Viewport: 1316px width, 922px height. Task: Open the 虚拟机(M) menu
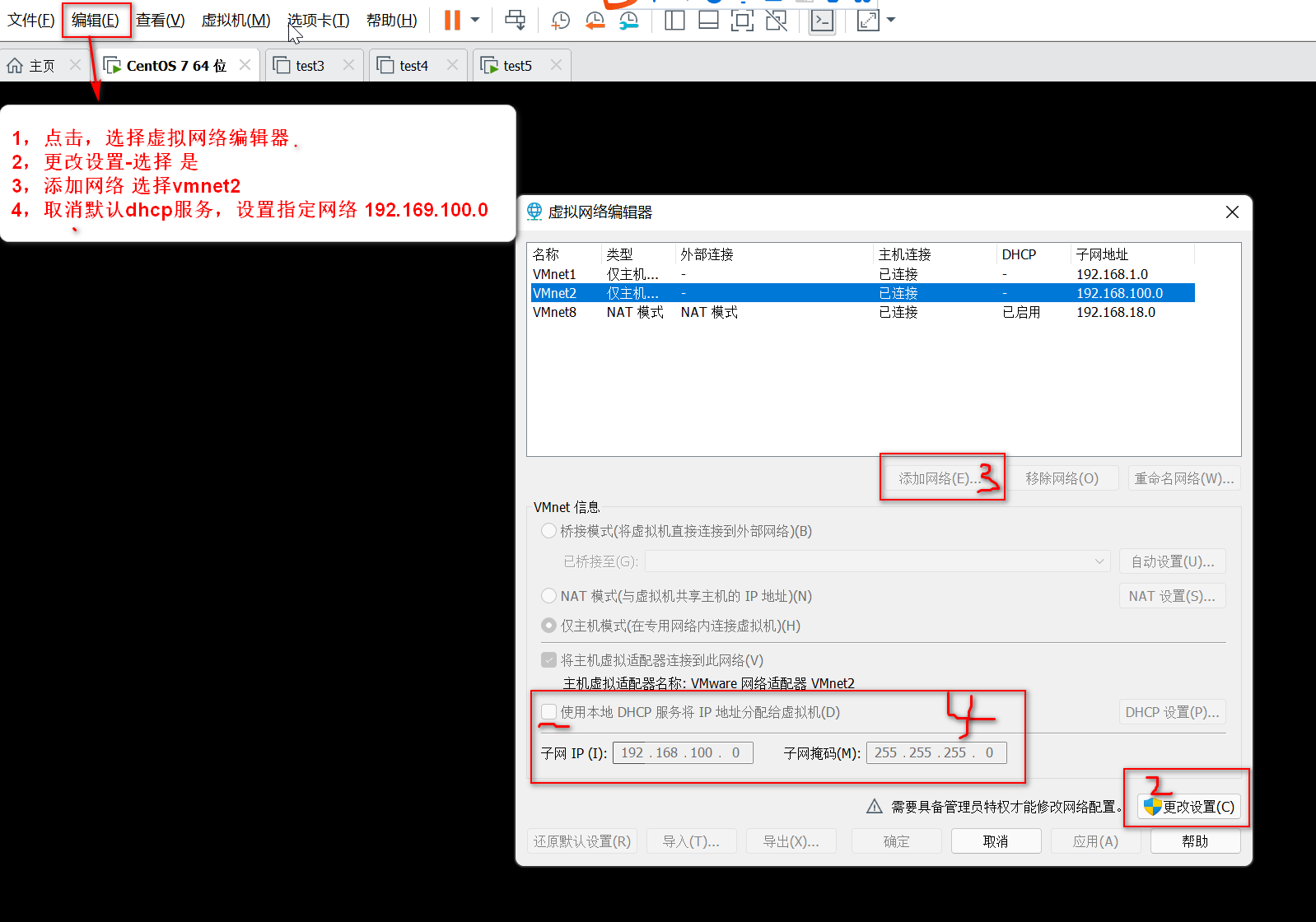236,21
